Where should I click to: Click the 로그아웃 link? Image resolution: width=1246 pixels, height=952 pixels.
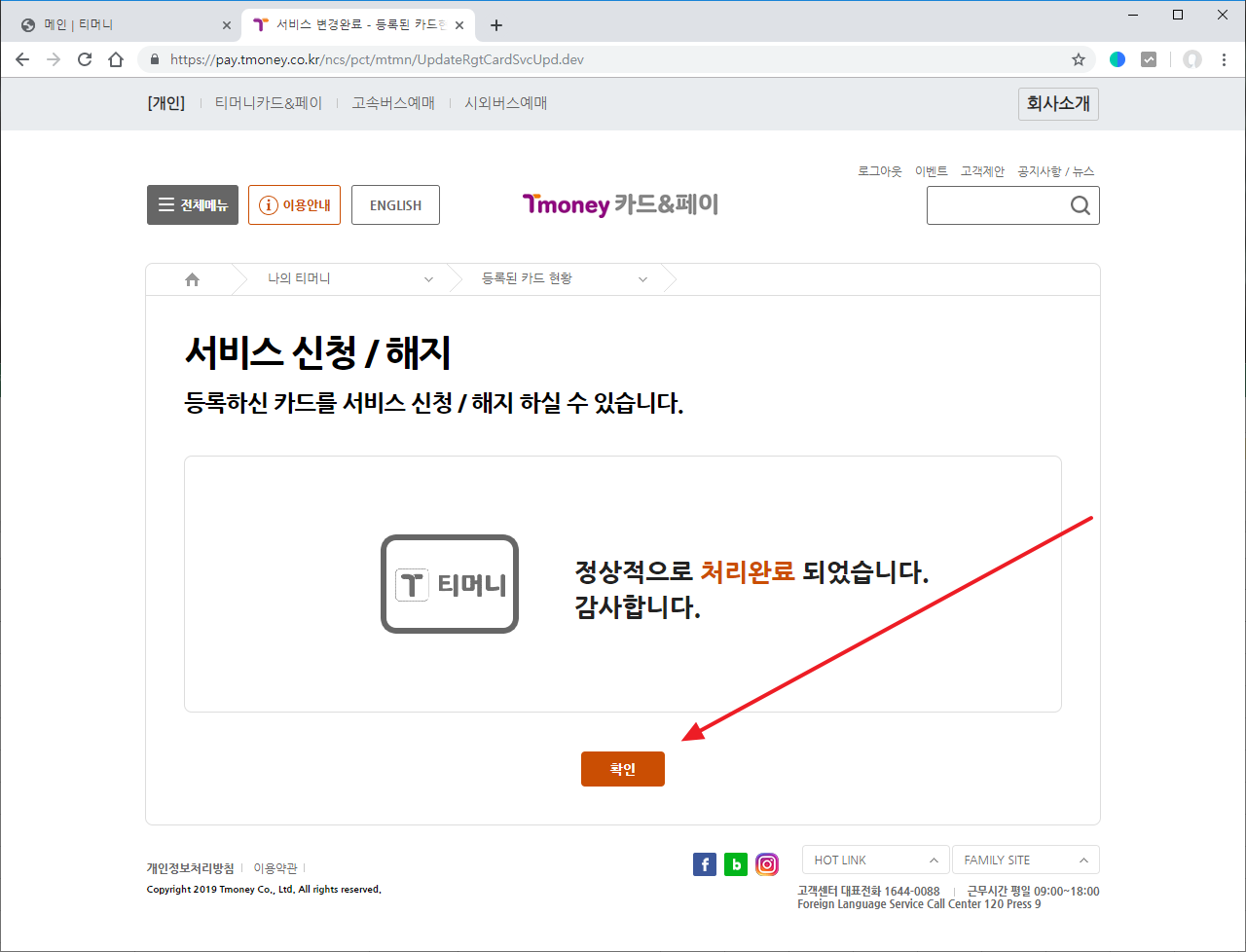(x=880, y=171)
